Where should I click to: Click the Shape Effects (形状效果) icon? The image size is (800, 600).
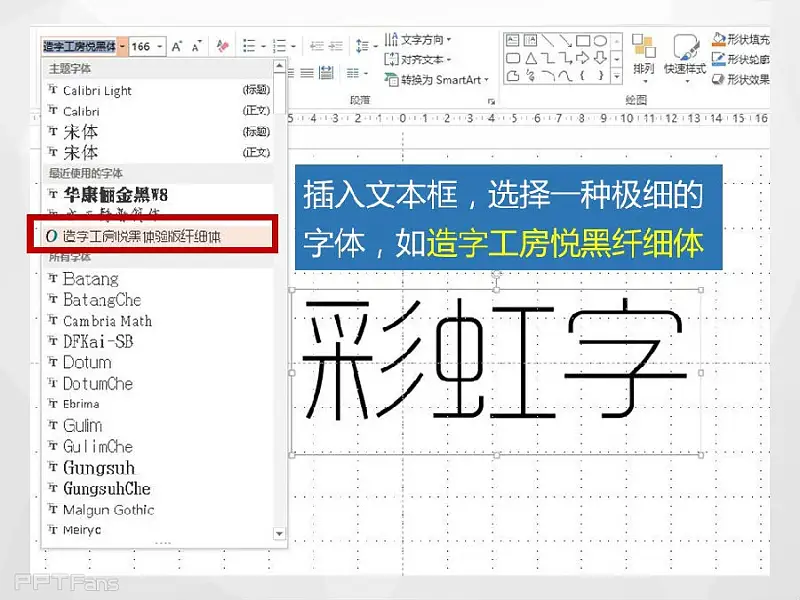719,80
